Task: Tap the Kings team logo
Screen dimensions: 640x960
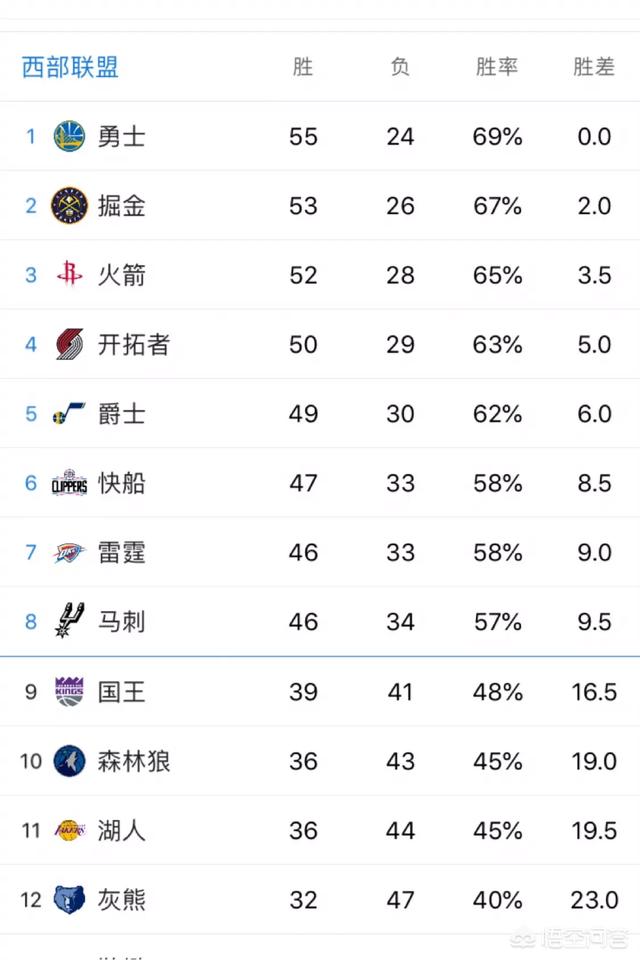Action: [x=69, y=692]
